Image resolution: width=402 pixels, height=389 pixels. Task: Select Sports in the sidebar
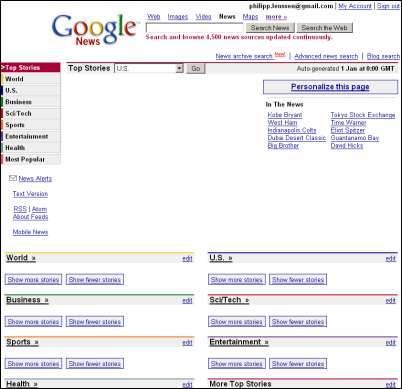pos(30,125)
